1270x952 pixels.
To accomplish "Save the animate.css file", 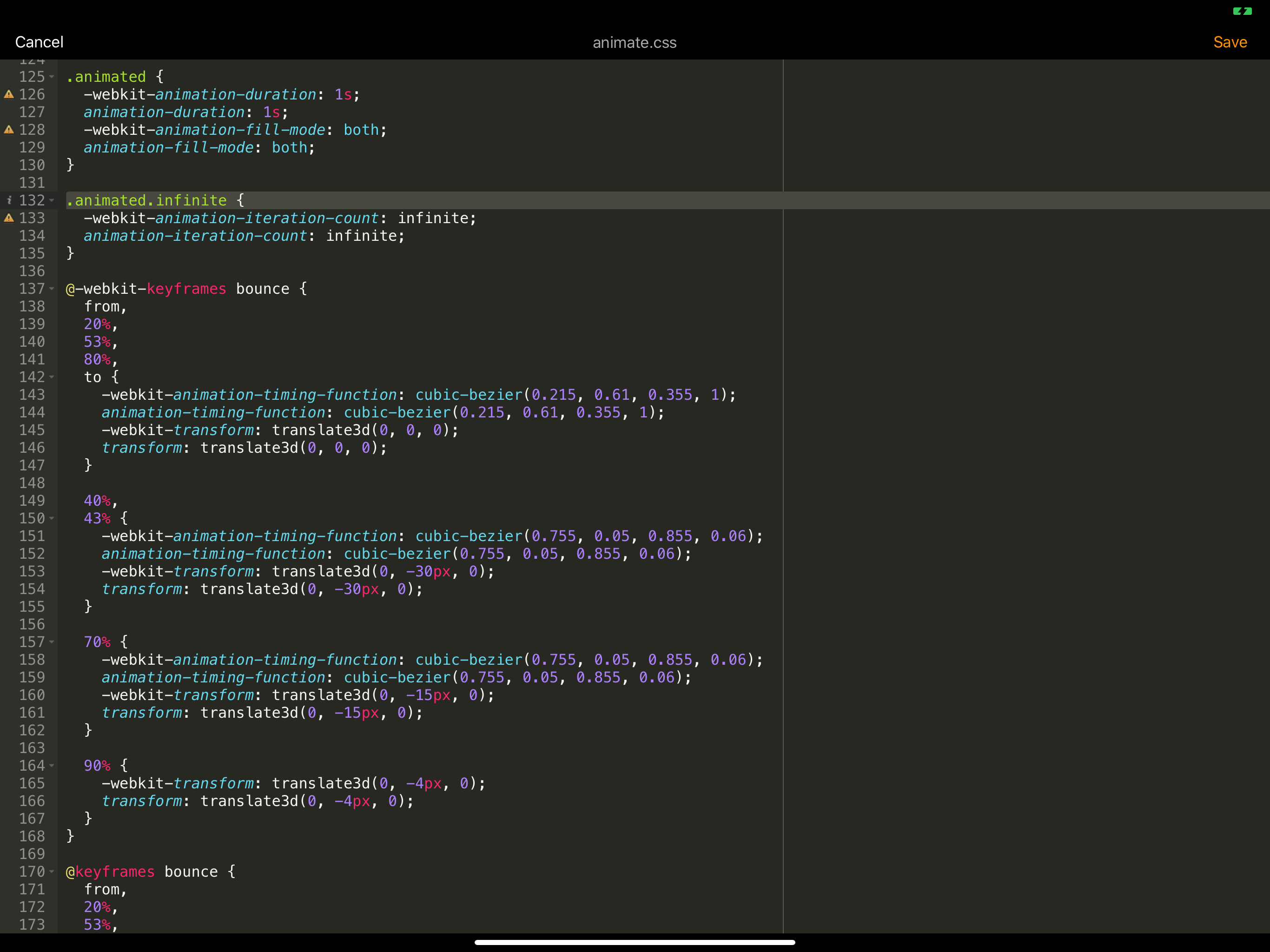I will point(1230,42).
